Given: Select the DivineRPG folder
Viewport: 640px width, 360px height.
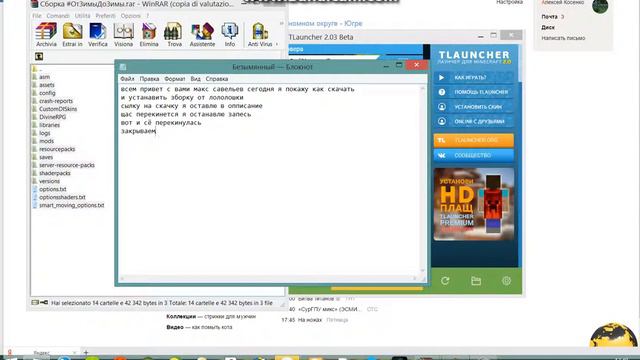Looking at the screenshot, I should click(52, 117).
